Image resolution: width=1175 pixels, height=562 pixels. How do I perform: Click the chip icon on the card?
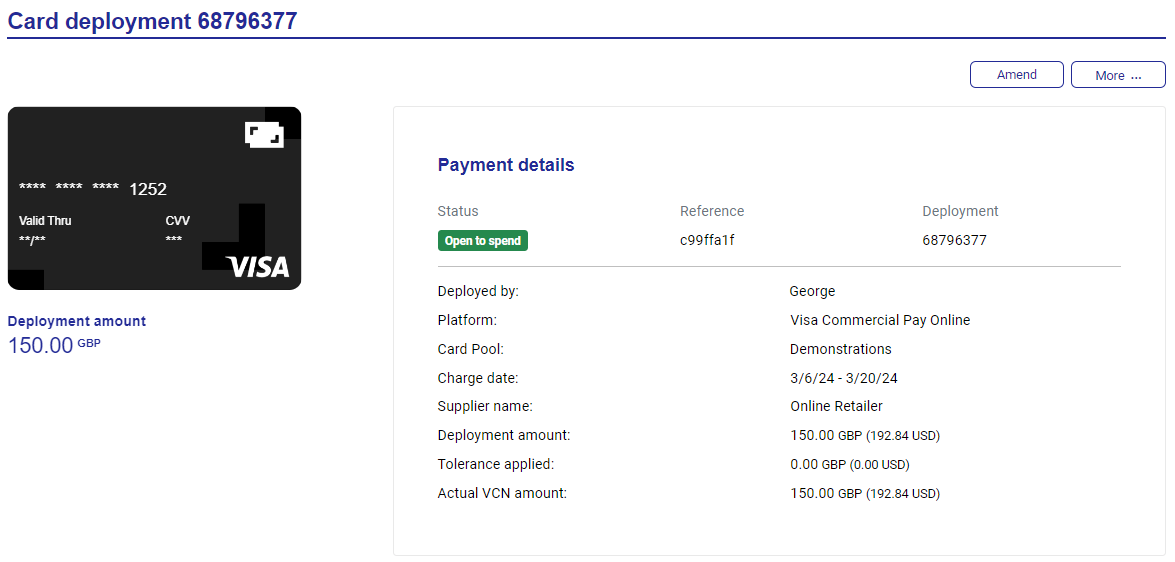(x=265, y=135)
